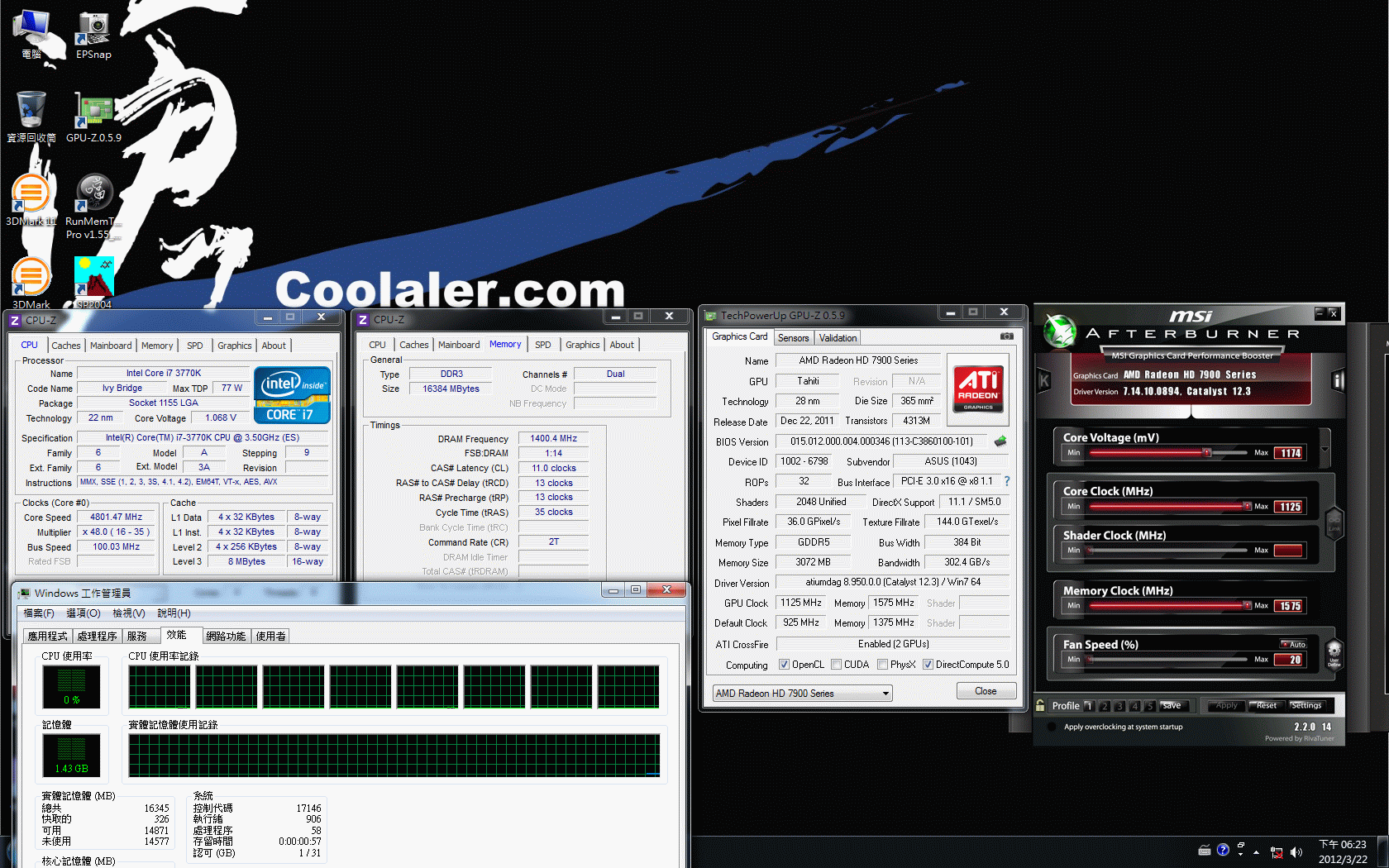Expand the Core Voltage arrow in Afterburner
The image size is (1389, 868).
pos(1325,450)
